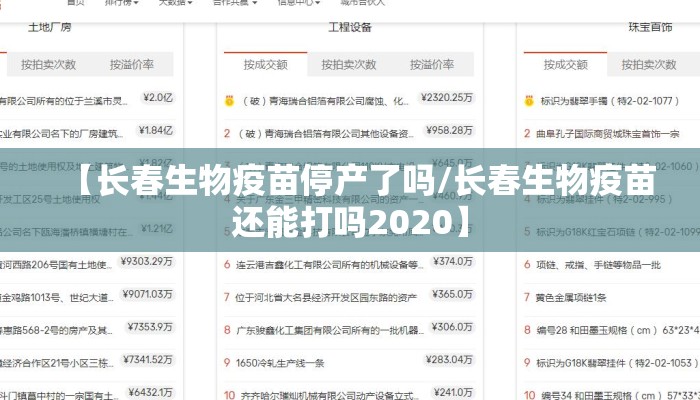
Task: Open 曲阜孔子国际商贸城珠宝首饰一宗 listing
Action: [608, 133]
